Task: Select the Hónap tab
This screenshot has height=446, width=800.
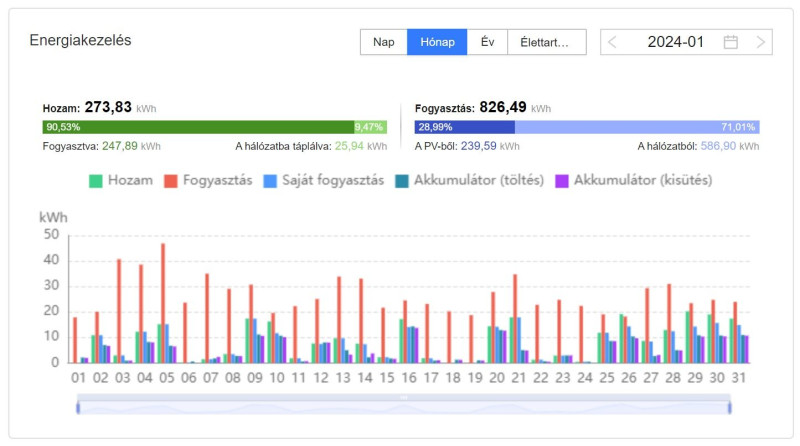Action: click(437, 42)
